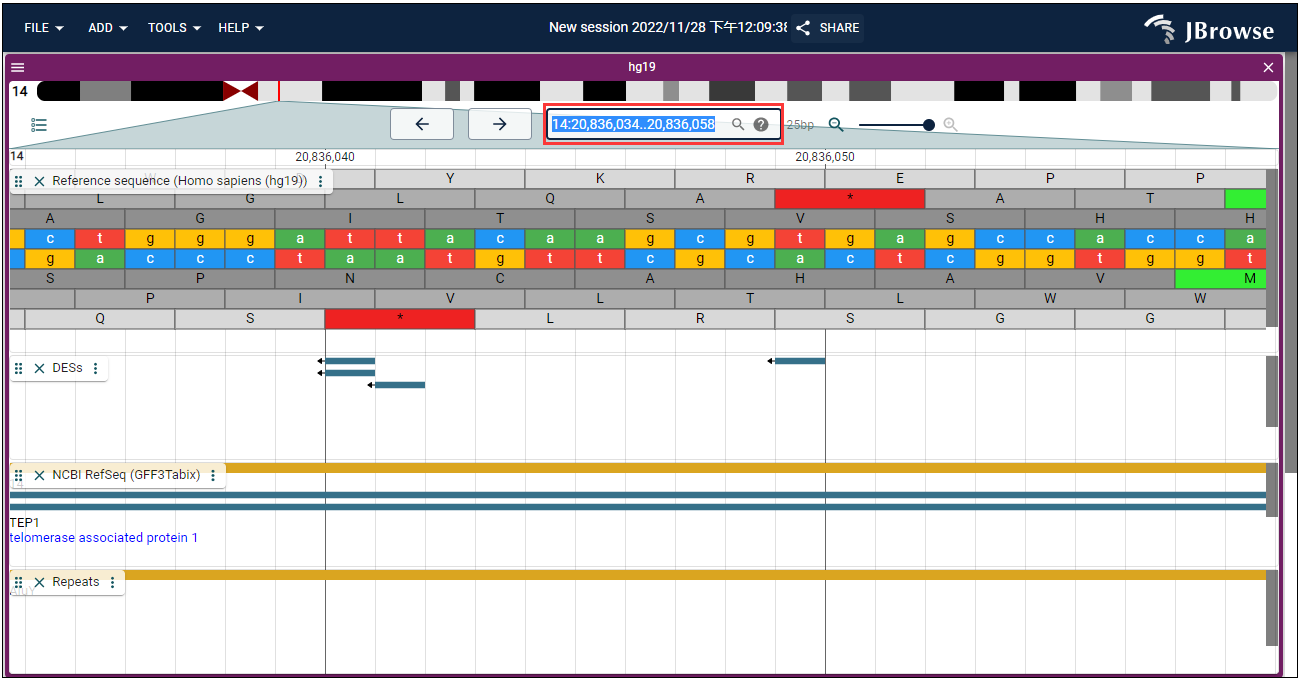Expand the TOOLS dropdown menu
The image size is (1300, 681).
tap(174, 28)
